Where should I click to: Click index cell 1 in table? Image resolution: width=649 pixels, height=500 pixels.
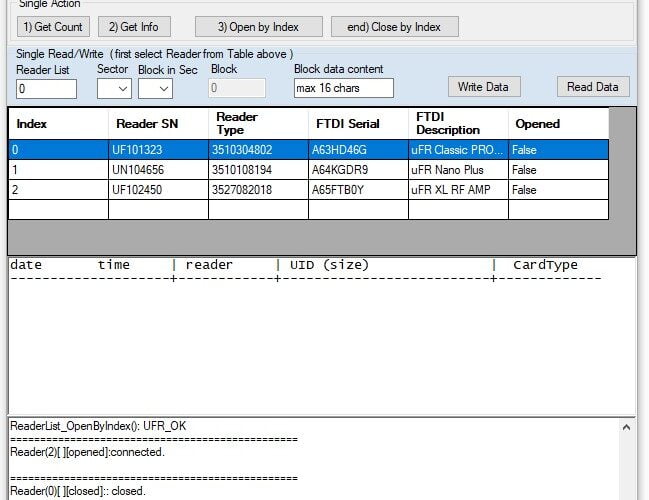58,170
